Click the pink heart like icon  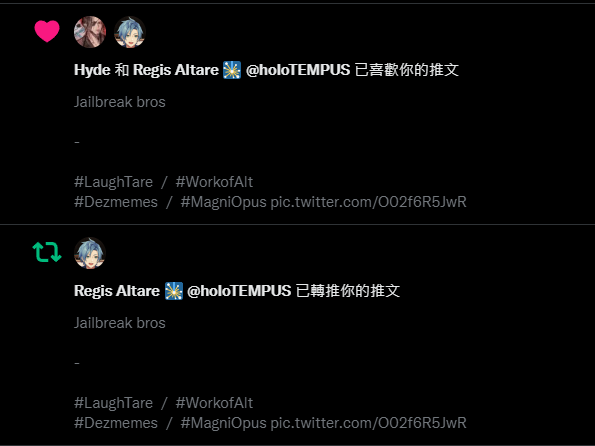pos(47,31)
